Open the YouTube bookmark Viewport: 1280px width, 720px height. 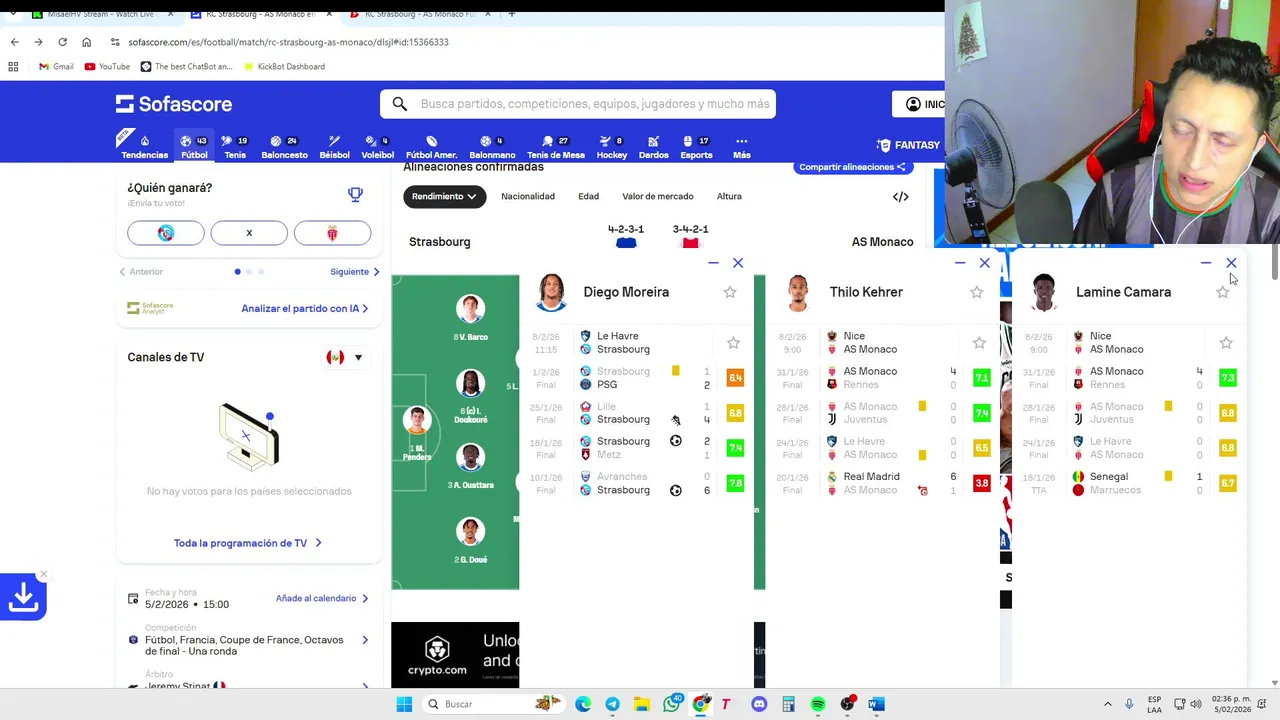(x=107, y=66)
